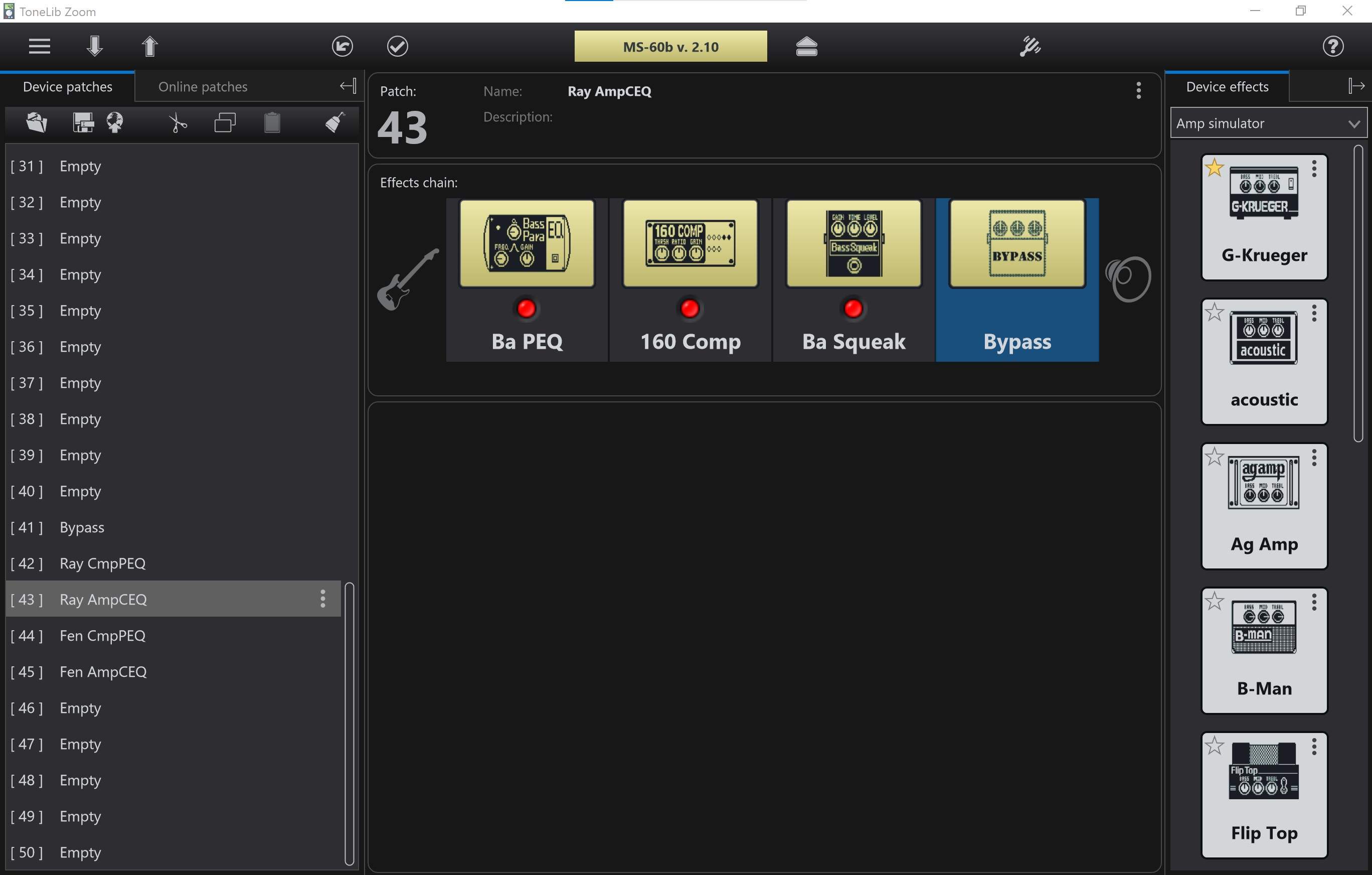The image size is (1372, 875).
Task: Favorite the acoustic amp star
Action: tap(1214, 313)
